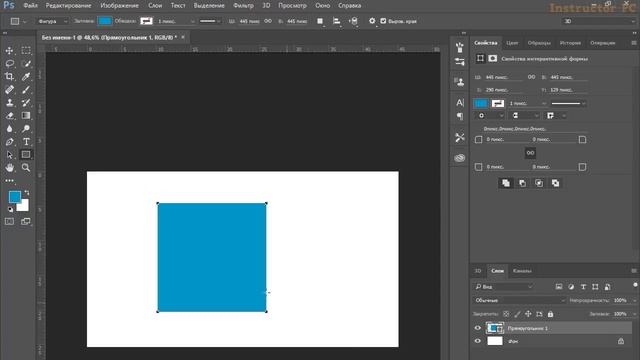Hide the Фон layer
The width and height of the screenshot is (640, 360).
pos(478,341)
